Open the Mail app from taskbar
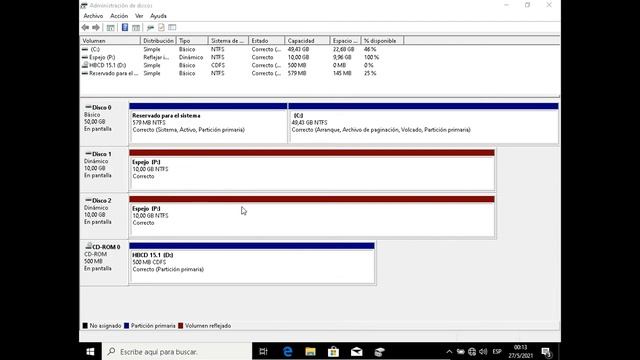Image resolution: width=640 pixels, height=360 pixels. pyautogui.click(x=356, y=351)
